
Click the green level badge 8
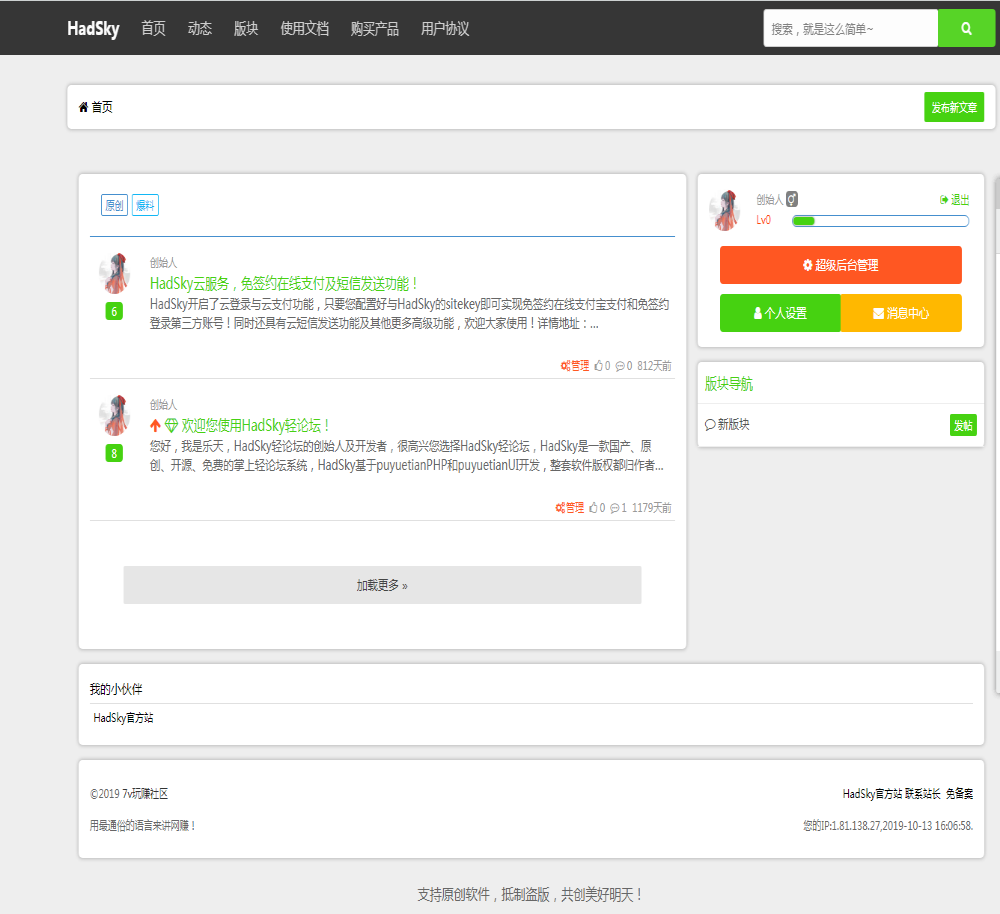pyautogui.click(x=114, y=453)
